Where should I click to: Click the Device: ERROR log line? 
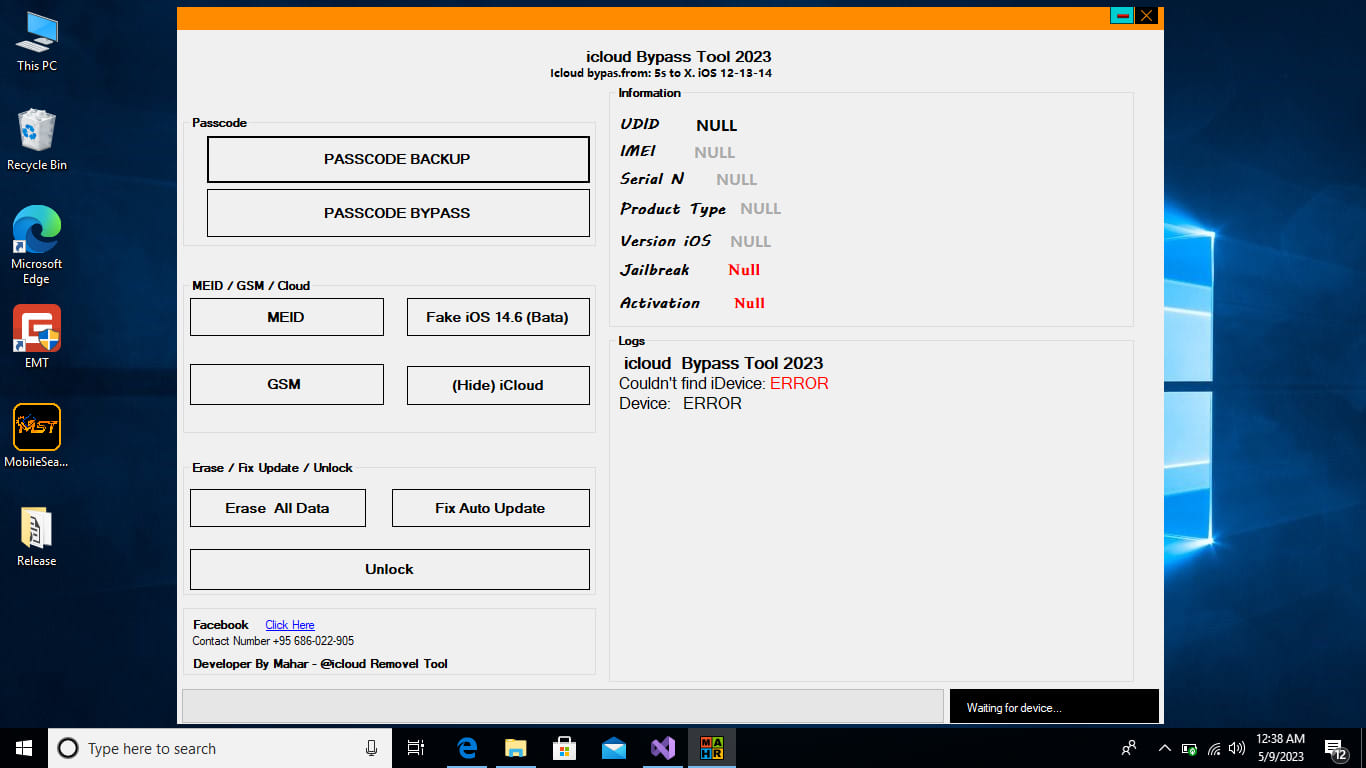tap(681, 404)
